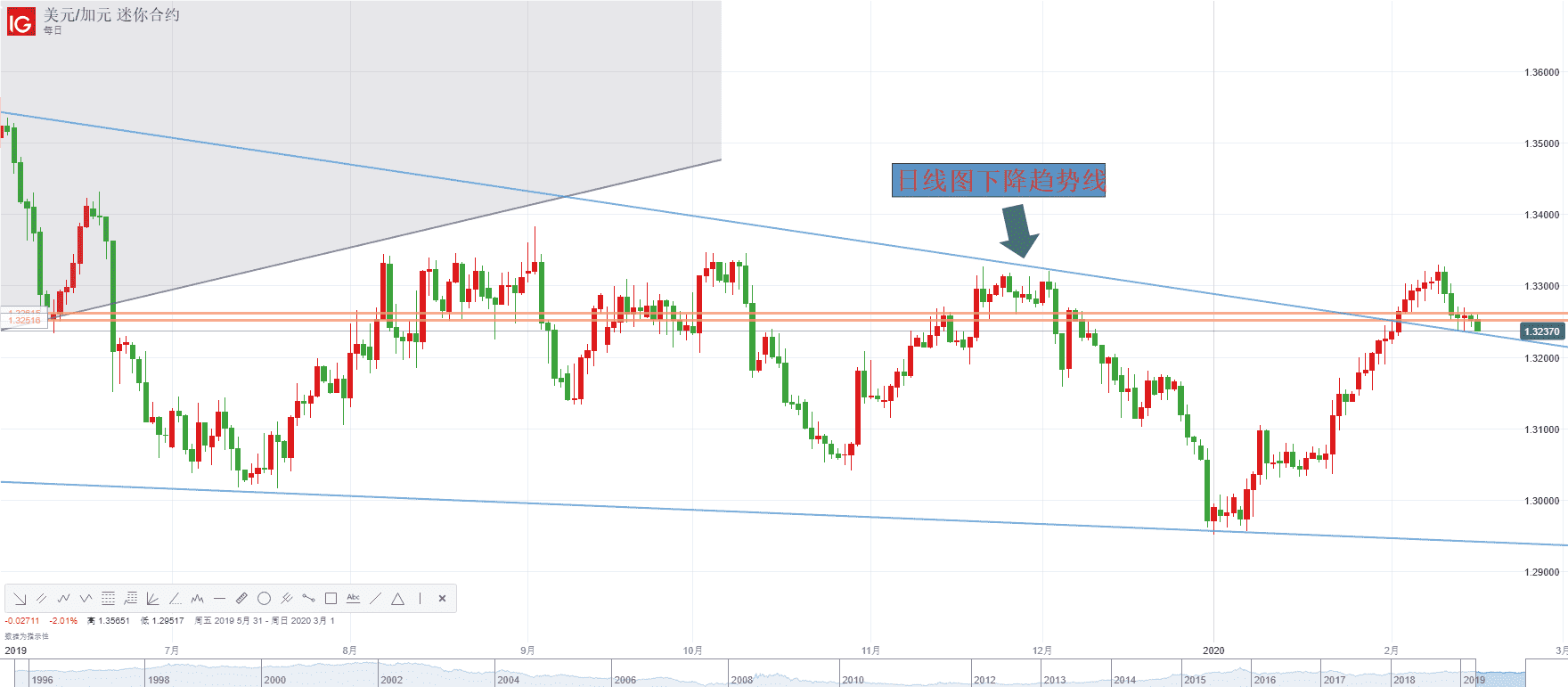The width and height of the screenshot is (1568, 687).
Task: Click the 12月 label on the time axis
Action: pyautogui.click(x=1042, y=650)
